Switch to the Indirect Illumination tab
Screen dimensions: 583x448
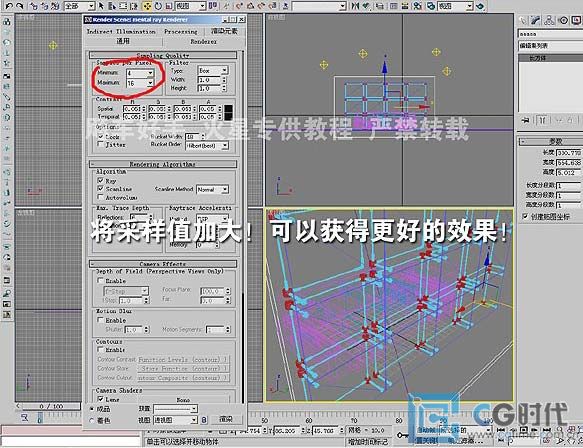click(121, 32)
